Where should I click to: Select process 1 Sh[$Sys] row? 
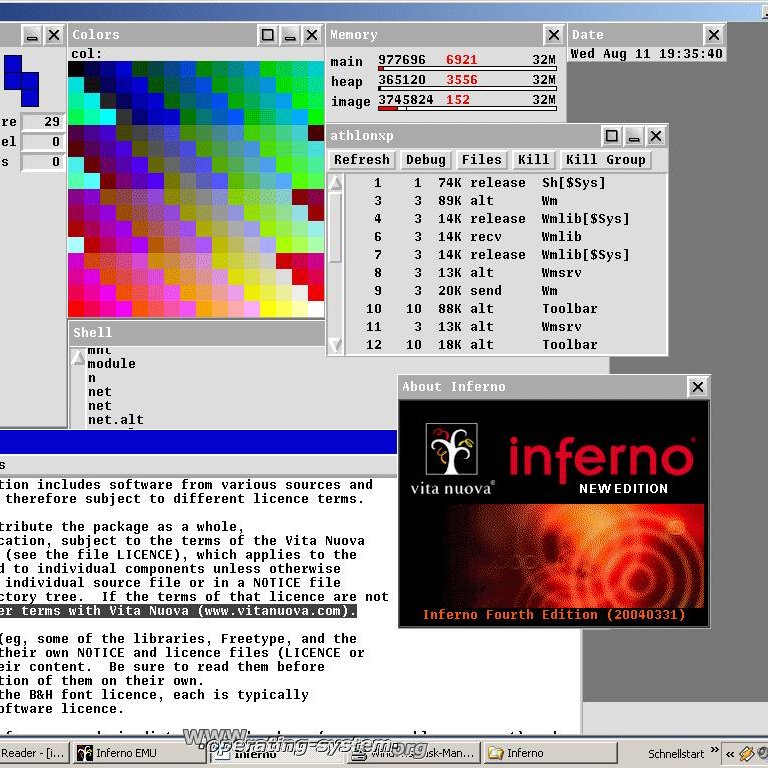pyautogui.click(x=505, y=183)
